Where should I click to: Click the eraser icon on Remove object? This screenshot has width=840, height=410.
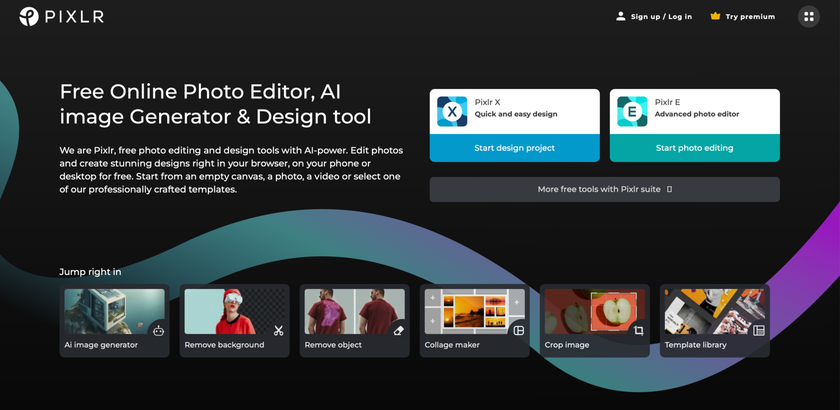[x=398, y=331]
